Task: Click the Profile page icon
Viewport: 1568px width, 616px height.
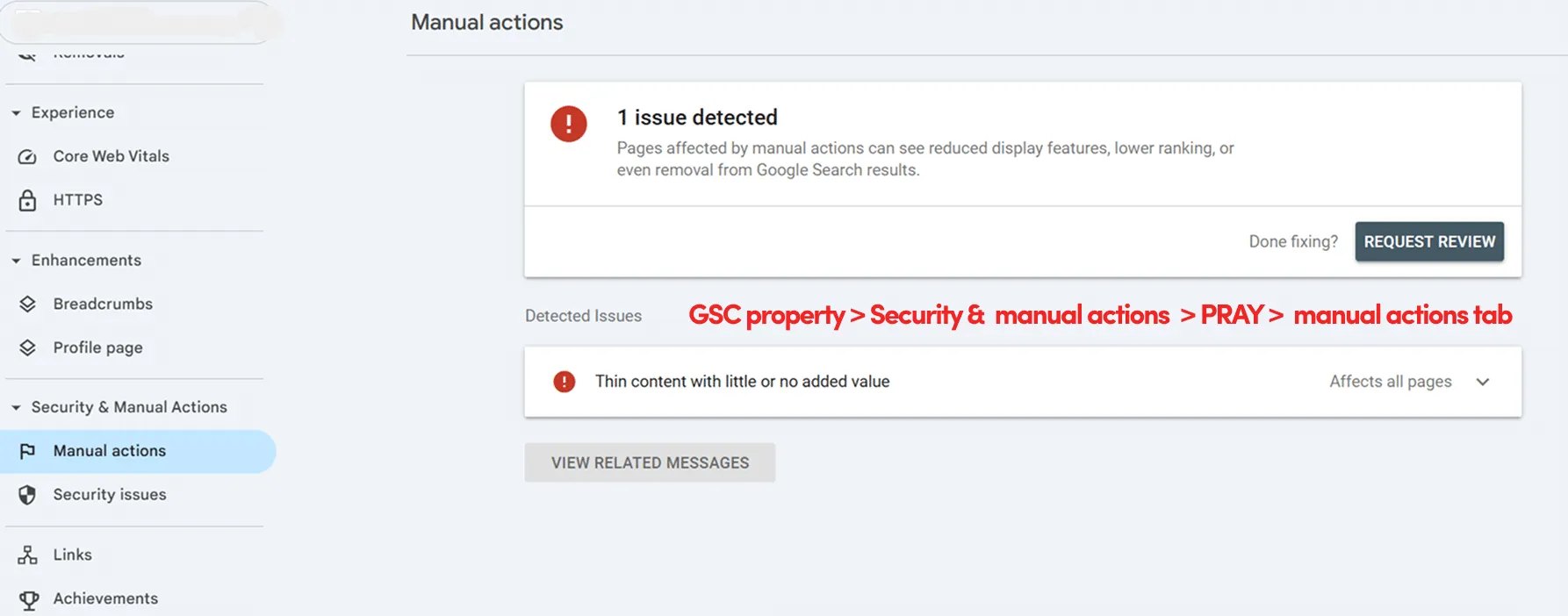Action: [x=28, y=347]
